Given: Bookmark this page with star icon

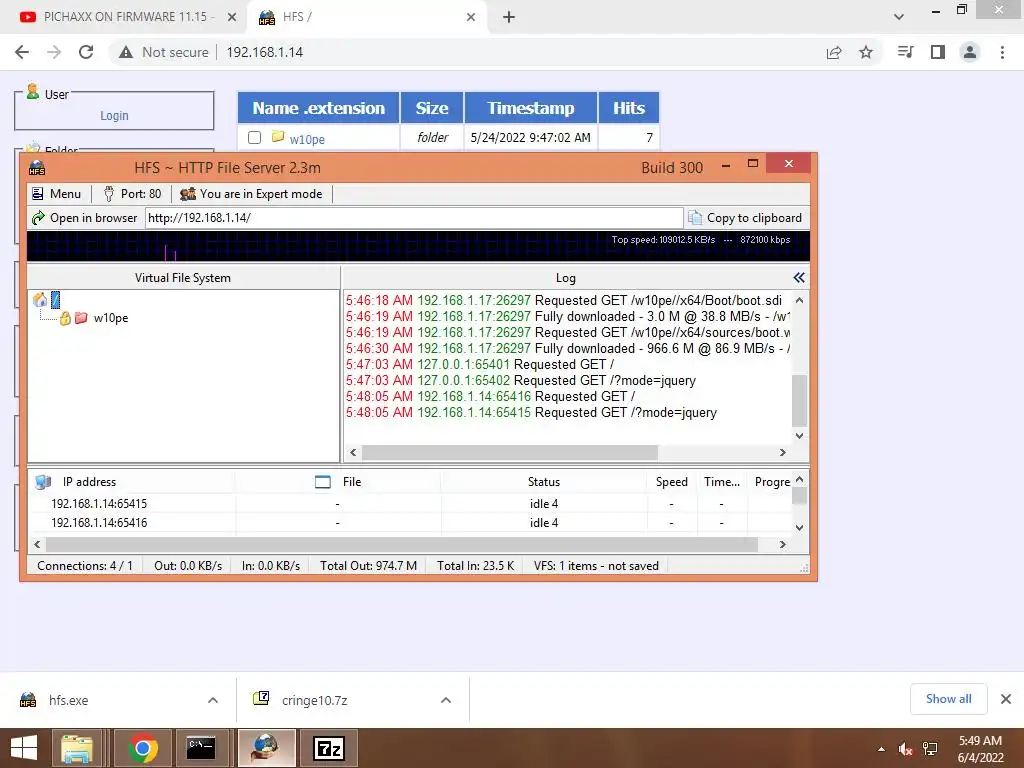Looking at the screenshot, I should tap(866, 52).
